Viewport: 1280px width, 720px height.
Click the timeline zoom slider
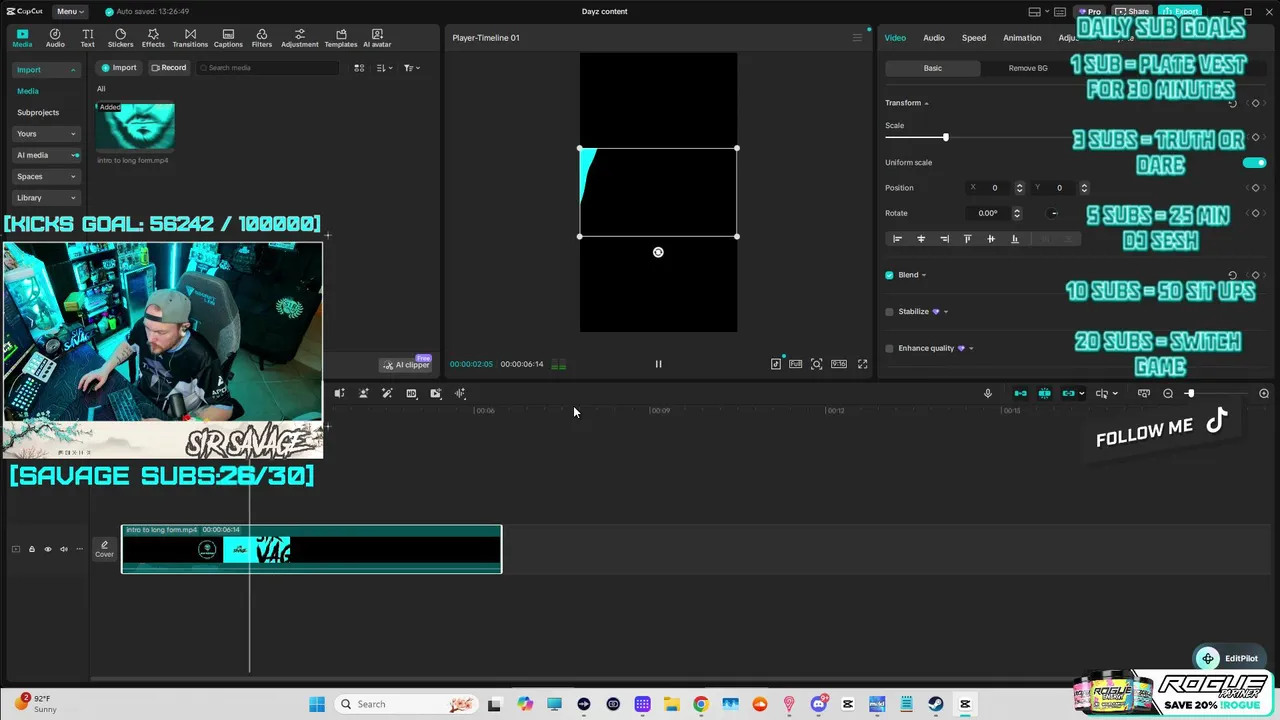pyautogui.click(x=1189, y=393)
